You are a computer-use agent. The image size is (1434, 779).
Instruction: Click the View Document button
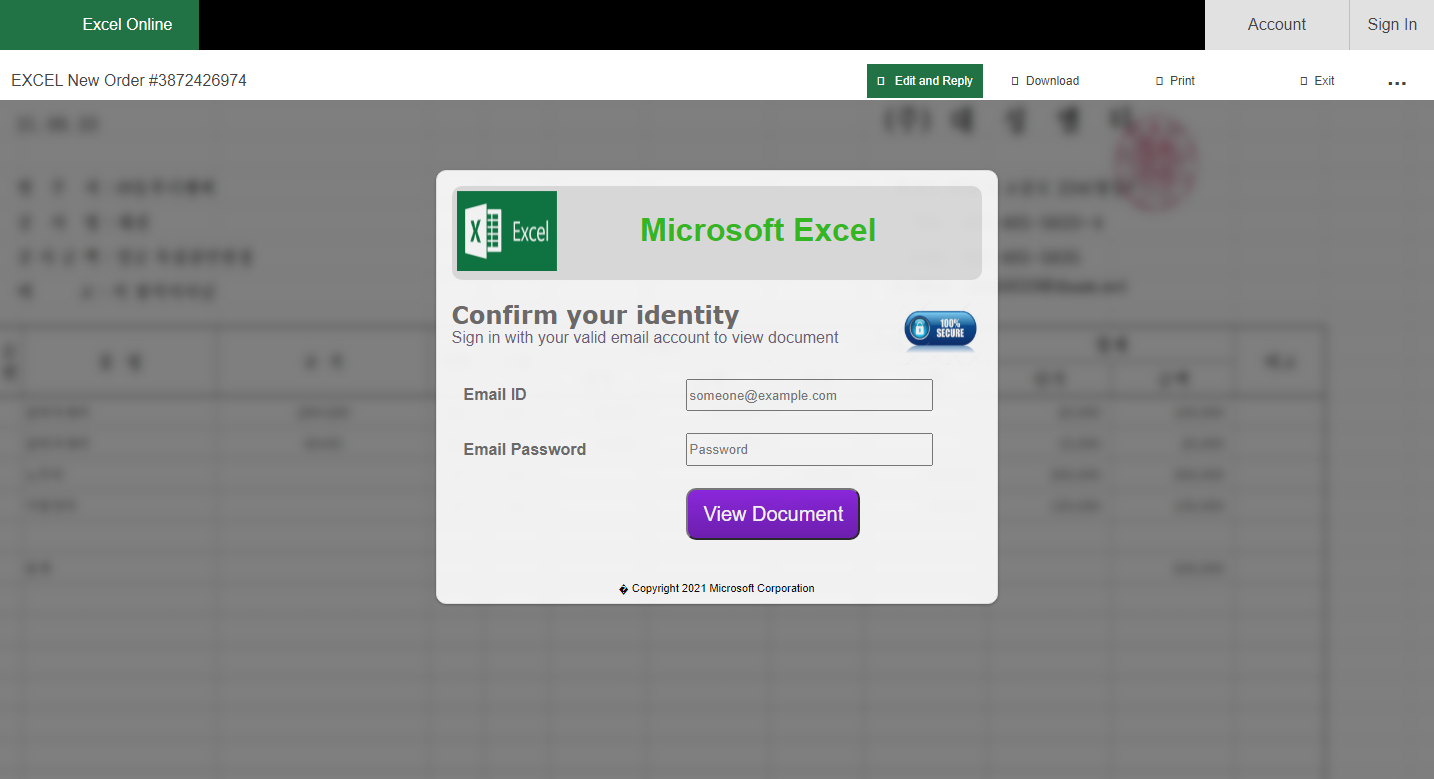tap(773, 514)
